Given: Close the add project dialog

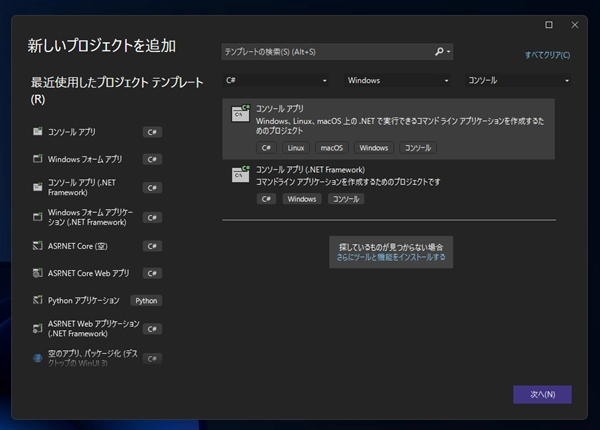Looking at the screenshot, I should click(575, 25).
